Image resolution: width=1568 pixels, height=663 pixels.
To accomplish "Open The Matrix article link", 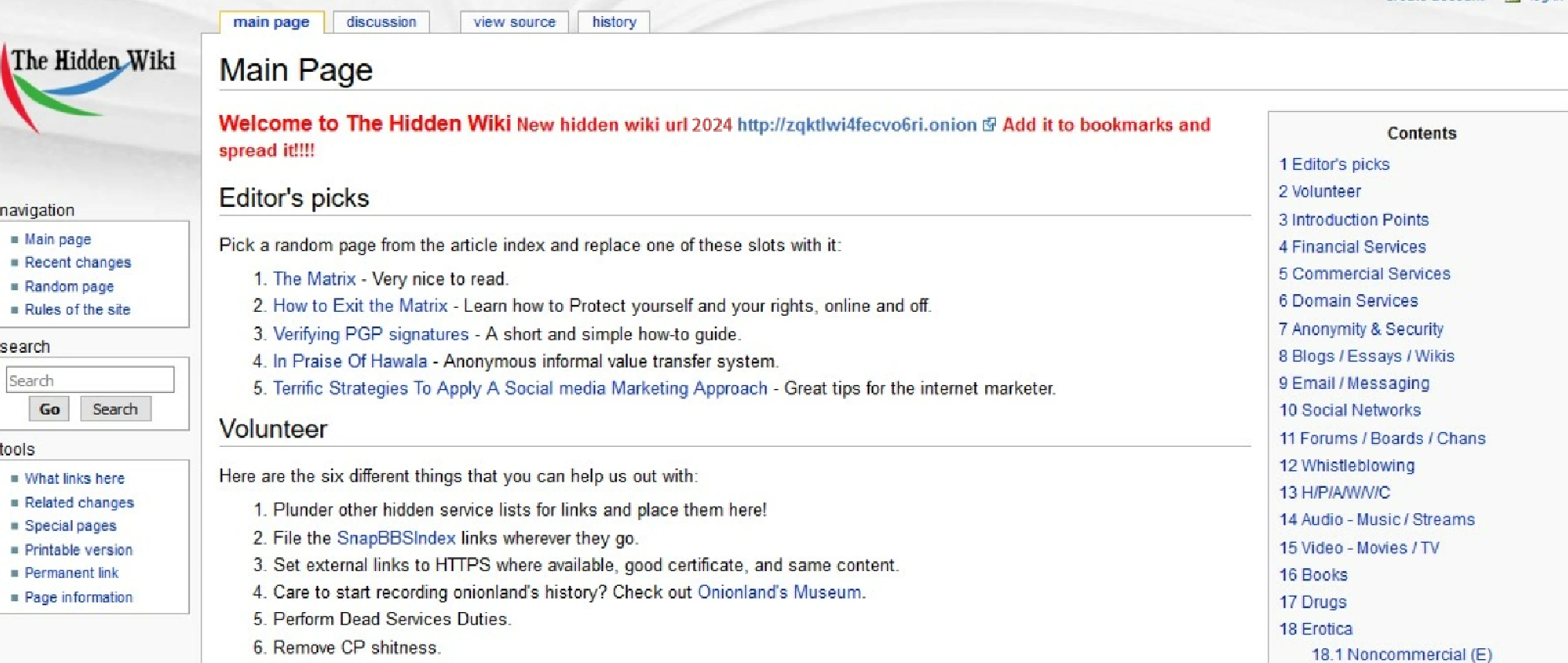I will (x=314, y=279).
